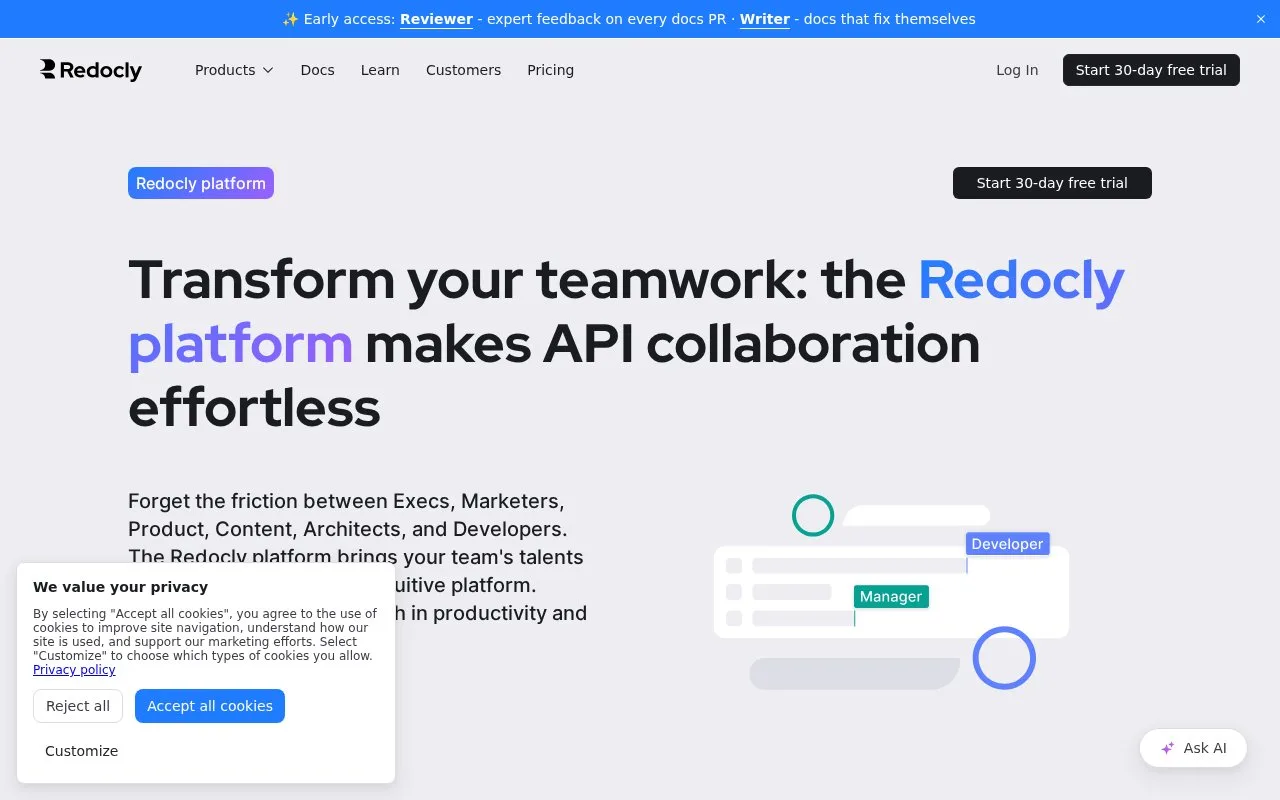Start 30-day free trial in header
The width and height of the screenshot is (1280, 800).
pyautogui.click(x=1151, y=70)
